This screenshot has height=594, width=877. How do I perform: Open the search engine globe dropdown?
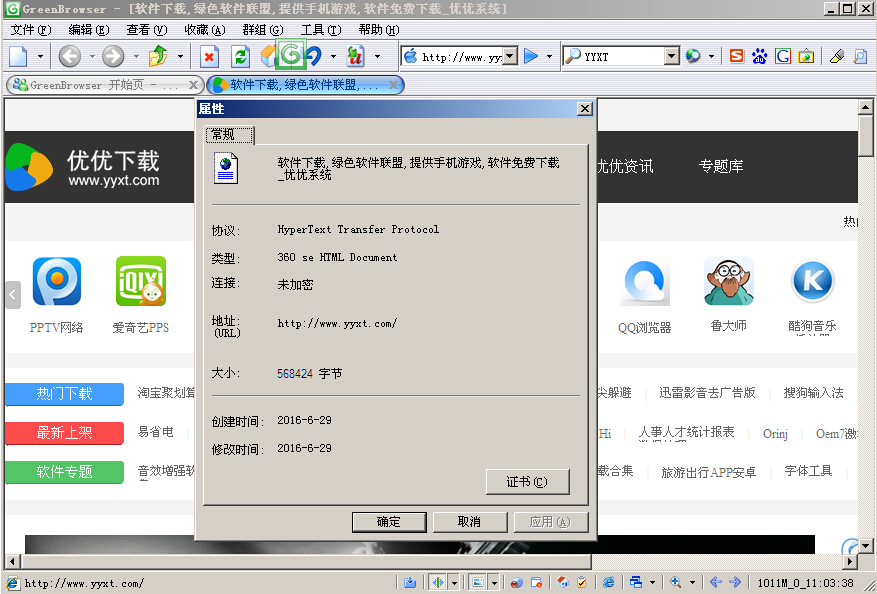[x=711, y=56]
